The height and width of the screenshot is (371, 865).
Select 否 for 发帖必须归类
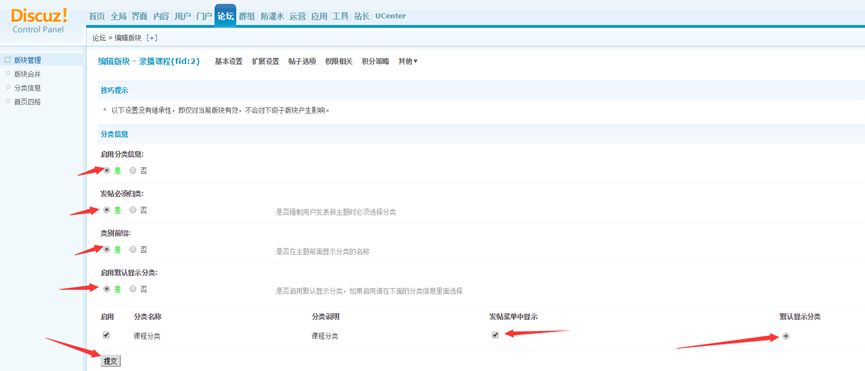pyautogui.click(x=132, y=209)
